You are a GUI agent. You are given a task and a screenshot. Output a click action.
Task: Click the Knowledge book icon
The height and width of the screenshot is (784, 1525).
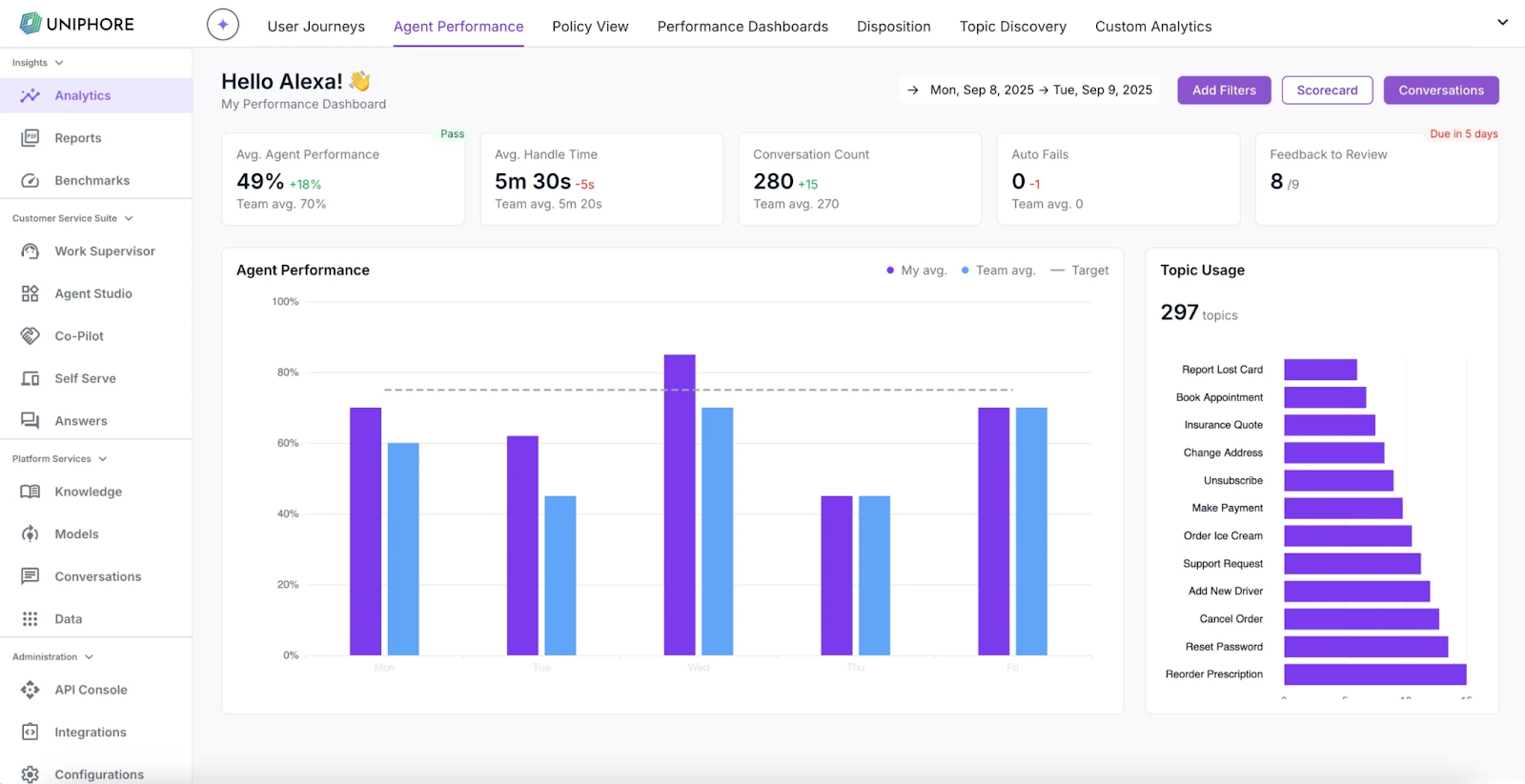click(x=30, y=492)
